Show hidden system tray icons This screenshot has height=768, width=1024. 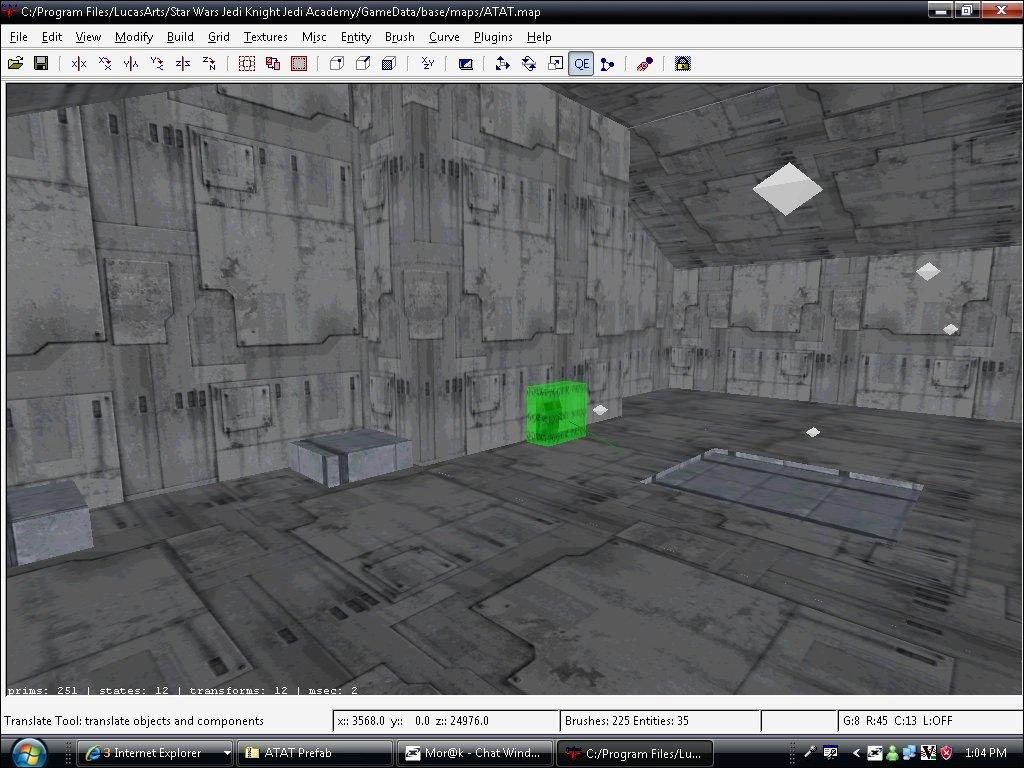point(856,753)
